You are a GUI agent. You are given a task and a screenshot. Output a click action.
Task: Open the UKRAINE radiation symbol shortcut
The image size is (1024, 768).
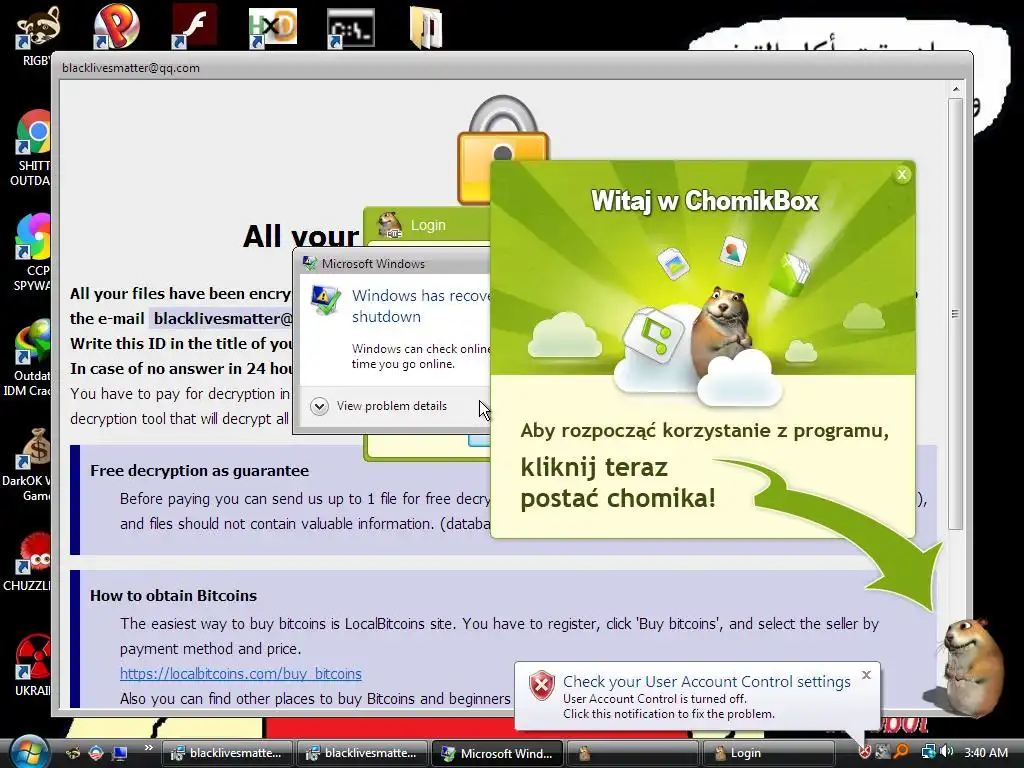33,665
